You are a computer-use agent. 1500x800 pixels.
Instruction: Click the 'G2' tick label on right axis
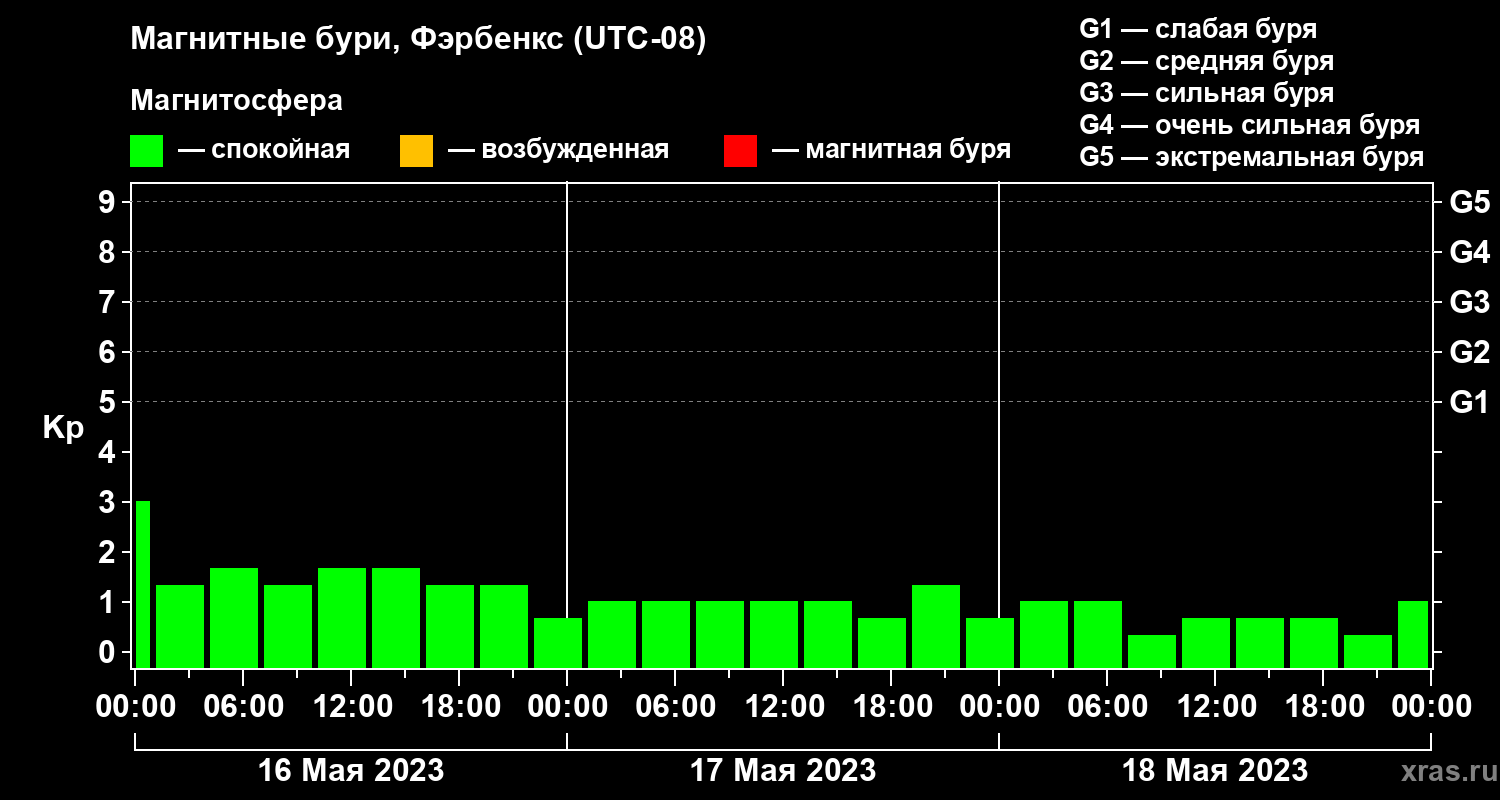click(1469, 352)
